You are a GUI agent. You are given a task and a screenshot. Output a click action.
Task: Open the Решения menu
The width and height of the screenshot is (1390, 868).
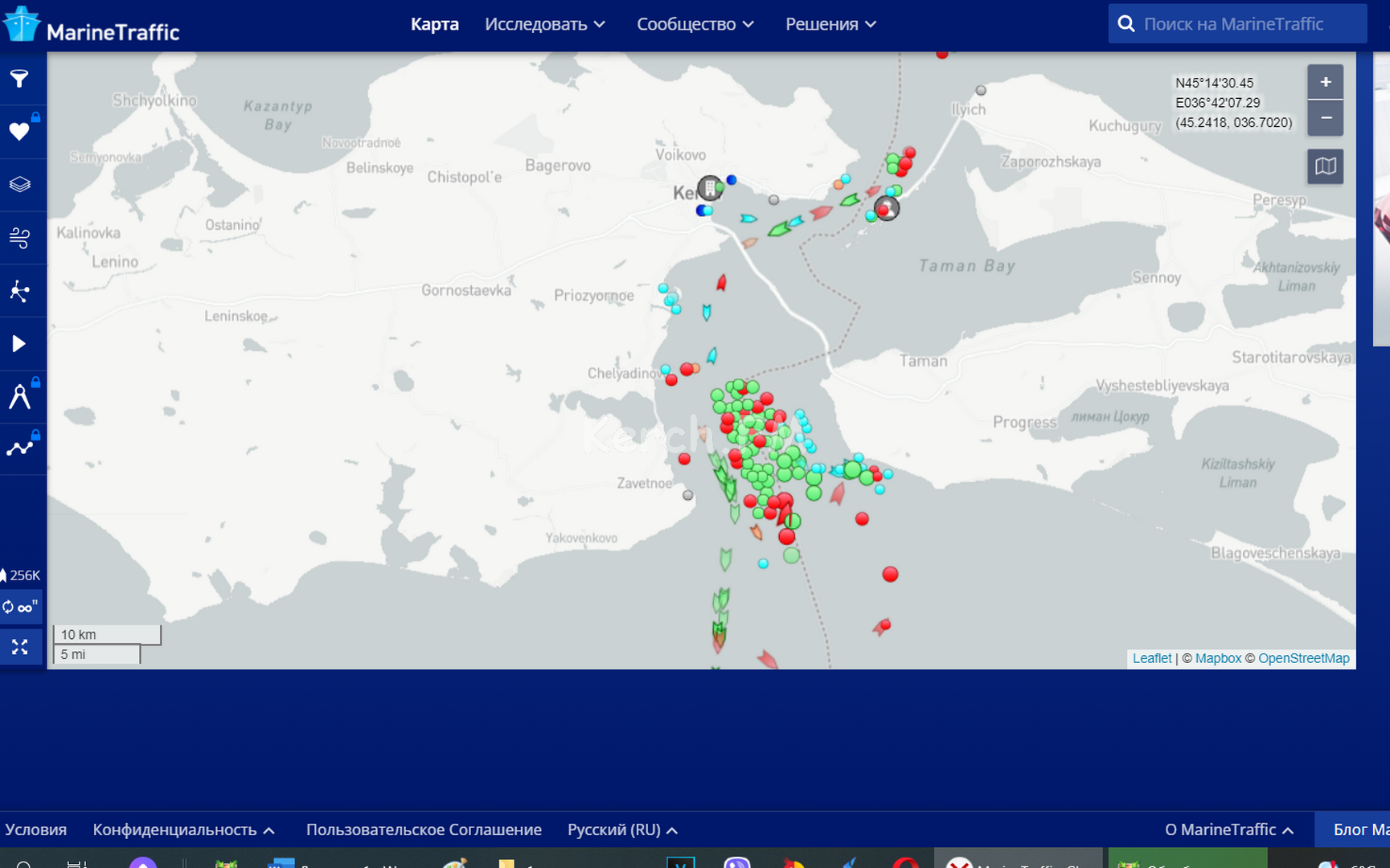tap(830, 25)
